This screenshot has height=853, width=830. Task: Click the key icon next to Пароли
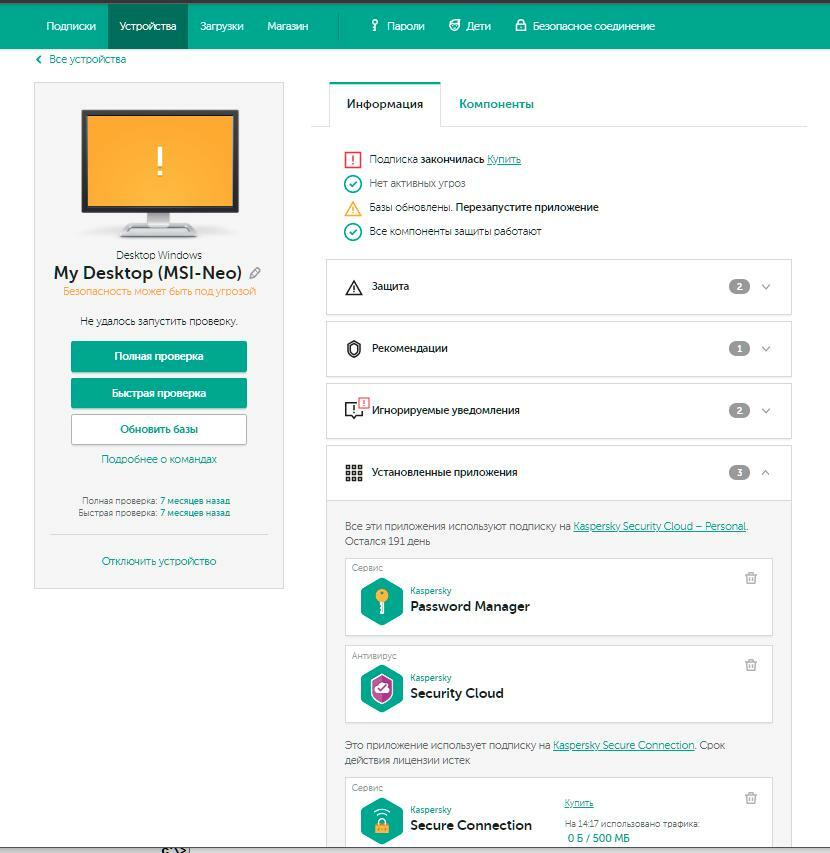point(375,25)
